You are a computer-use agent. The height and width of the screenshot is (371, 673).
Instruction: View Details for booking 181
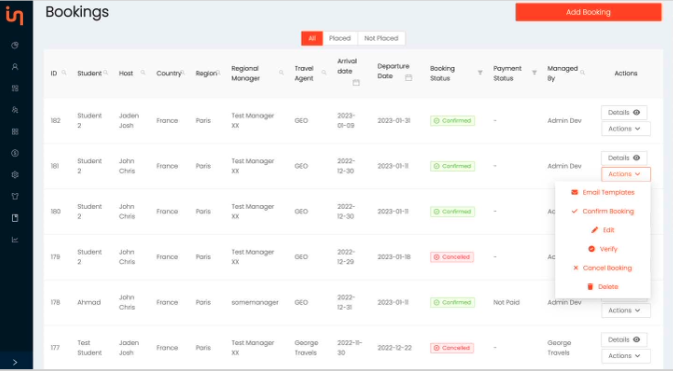click(624, 158)
